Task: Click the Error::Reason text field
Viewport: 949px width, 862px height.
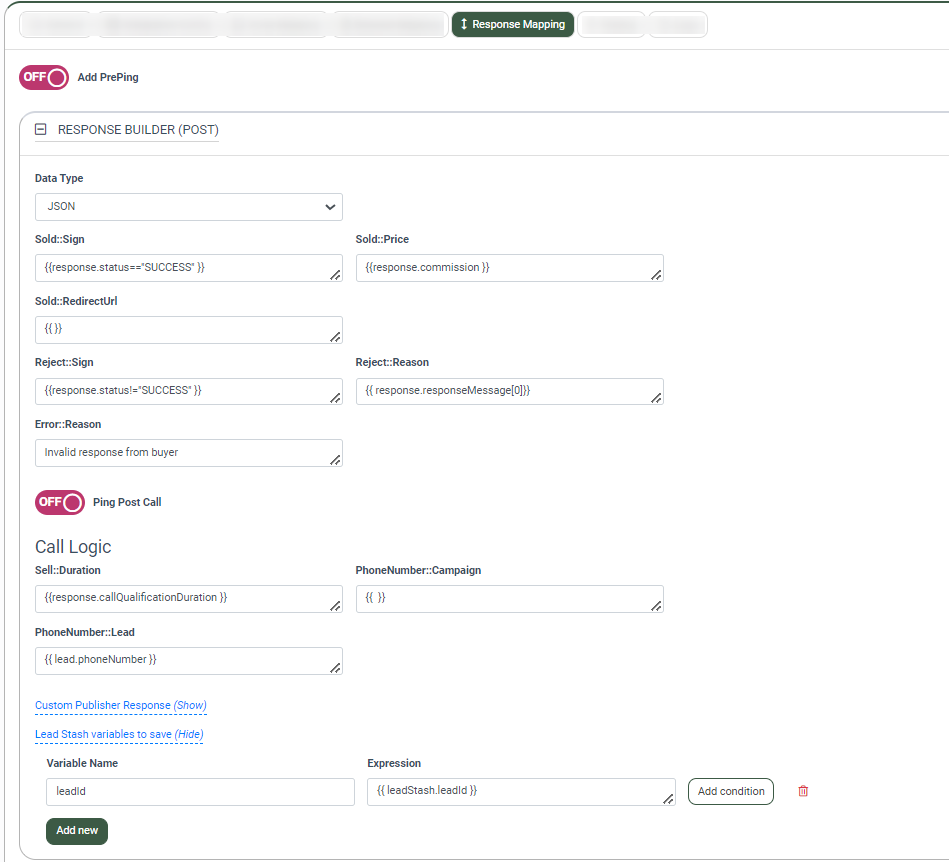Action: (189, 453)
